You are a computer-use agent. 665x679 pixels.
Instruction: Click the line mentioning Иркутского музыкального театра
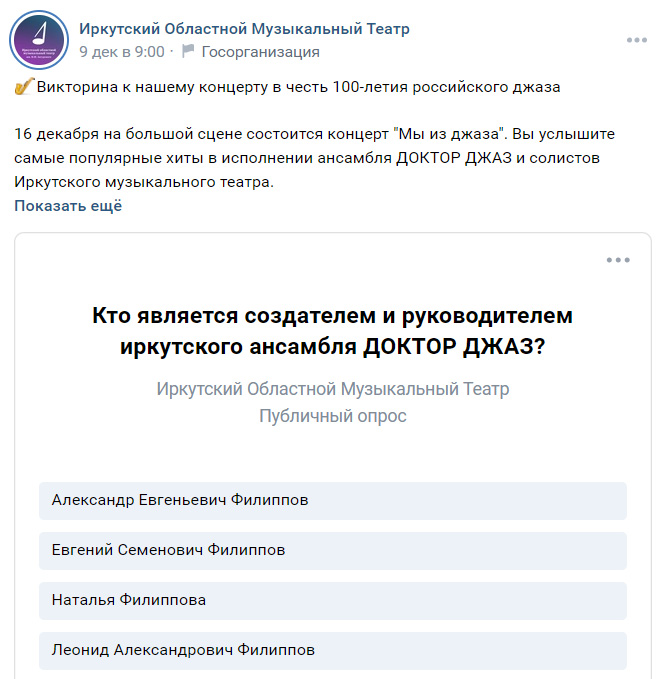(144, 182)
